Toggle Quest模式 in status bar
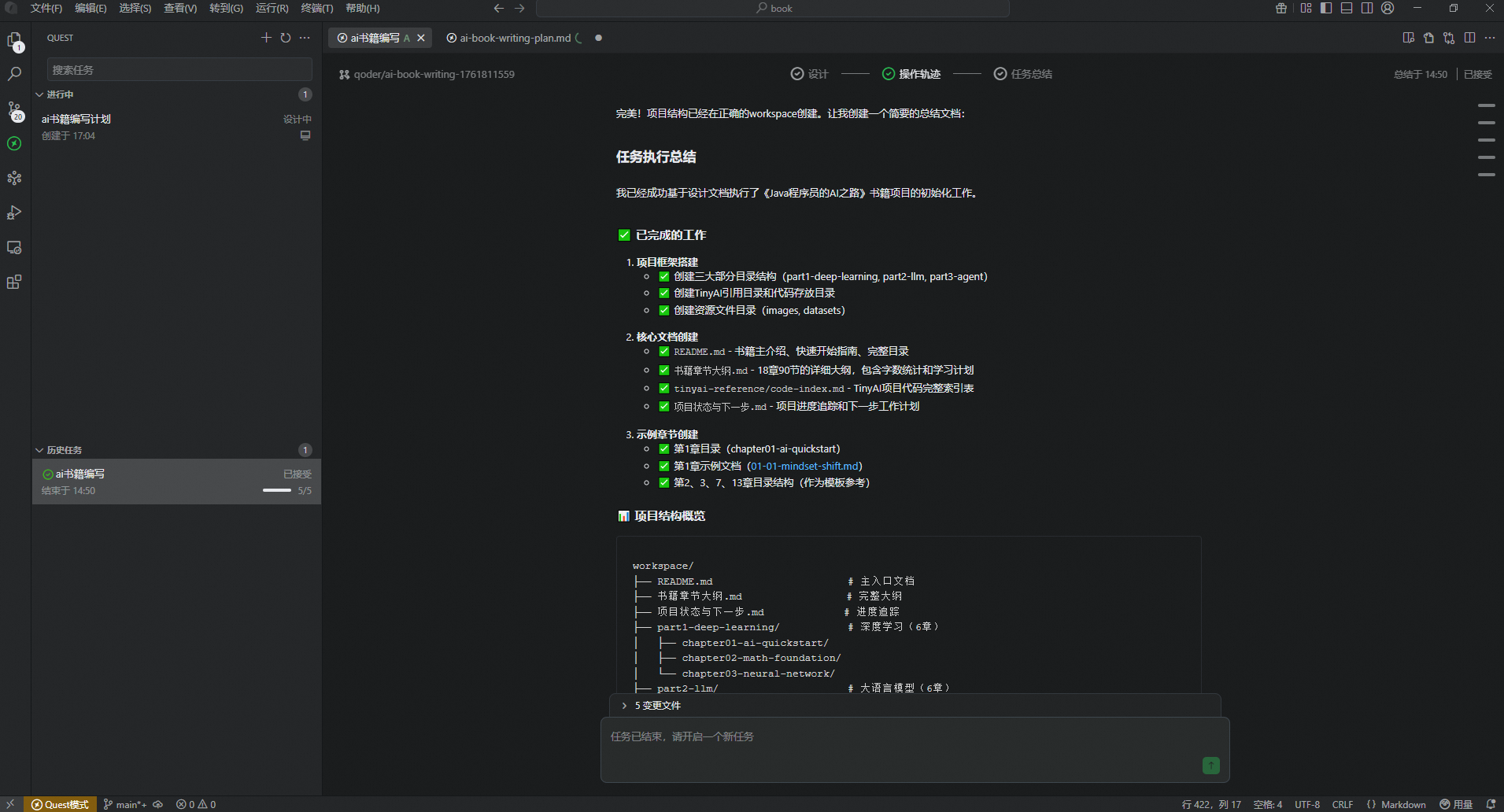1504x812 pixels. [x=60, y=804]
